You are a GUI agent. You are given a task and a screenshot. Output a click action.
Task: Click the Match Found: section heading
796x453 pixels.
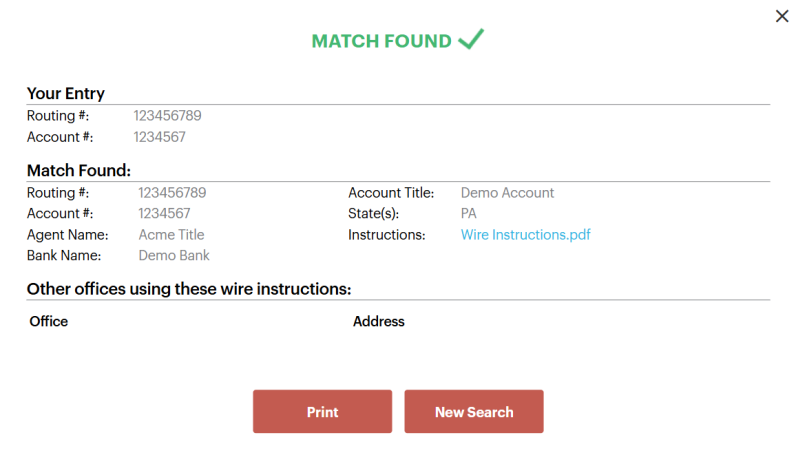click(79, 171)
